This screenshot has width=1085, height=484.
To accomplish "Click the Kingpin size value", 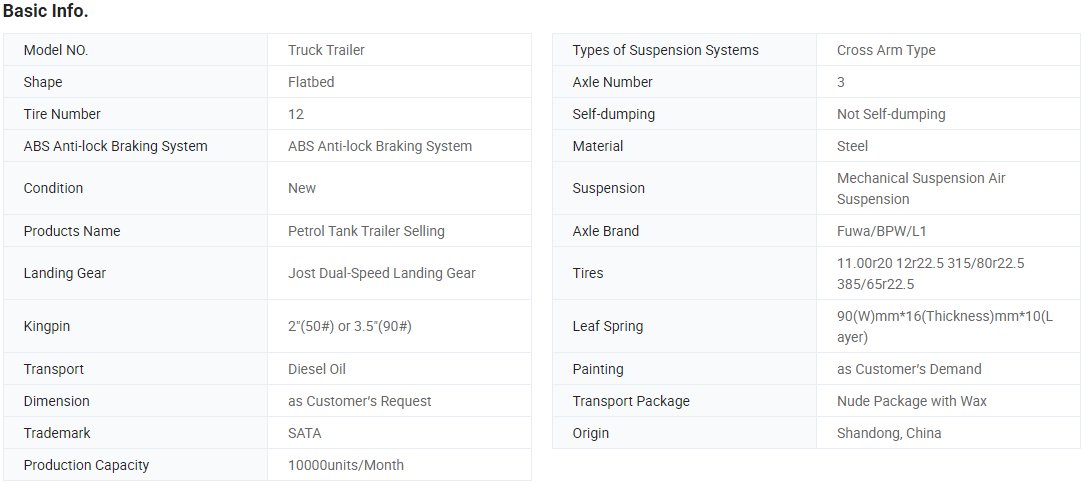I will pyautogui.click(x=349, y=326).
